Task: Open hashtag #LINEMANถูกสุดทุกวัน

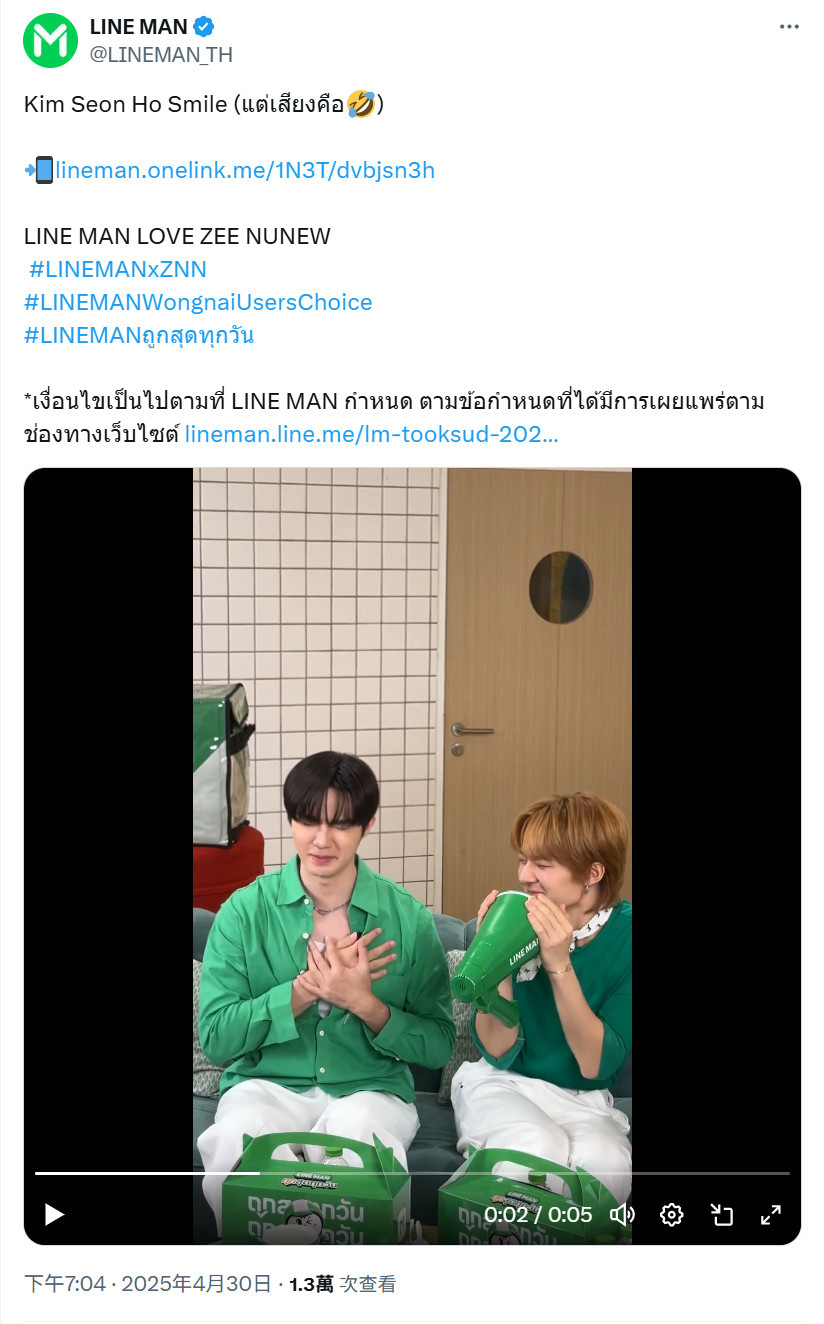Action: (x=139, y=336)
